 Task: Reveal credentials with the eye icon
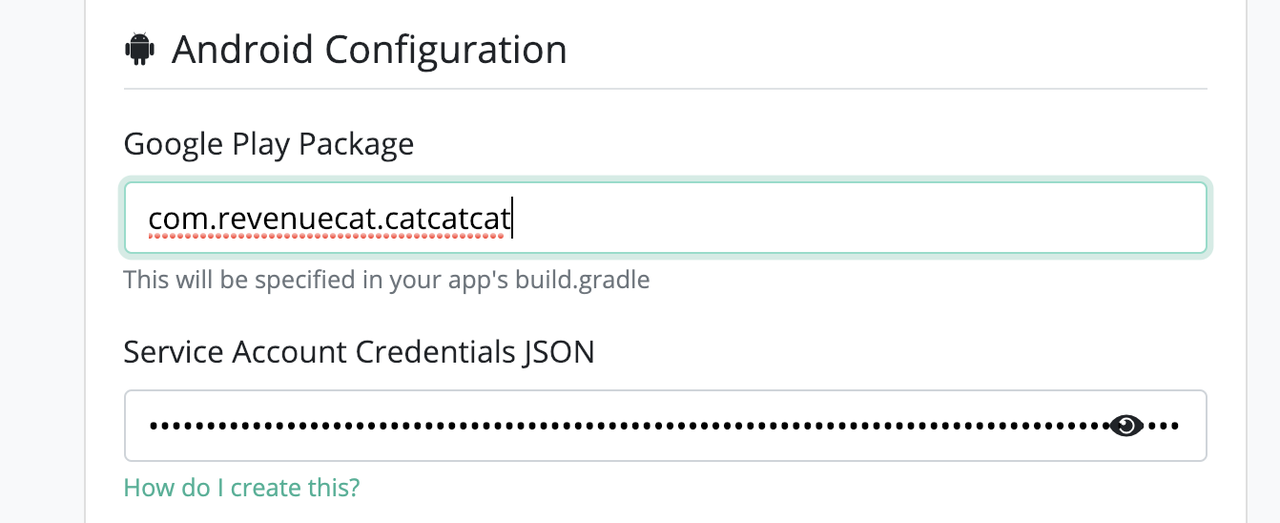1127,426
